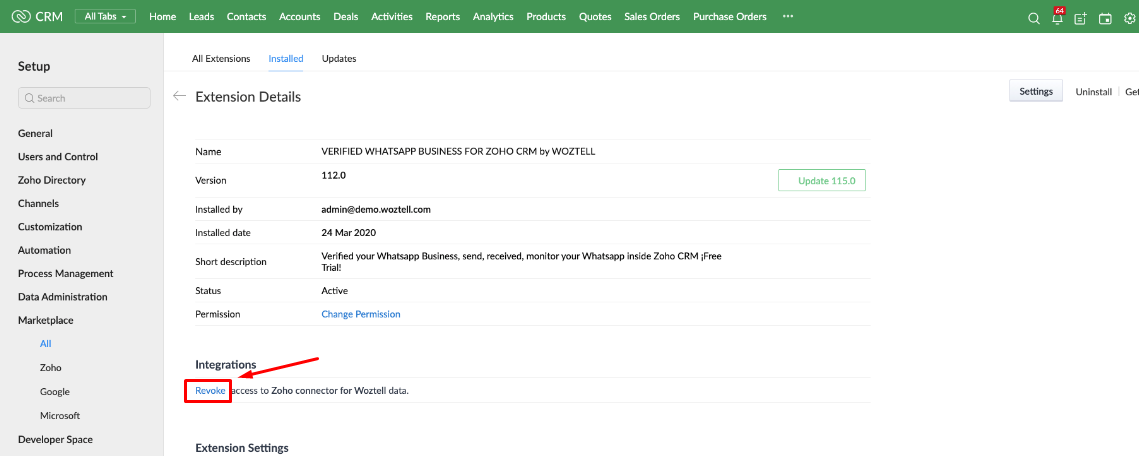
Task: Switch to All Extensions tab
Action: (221, 59)
